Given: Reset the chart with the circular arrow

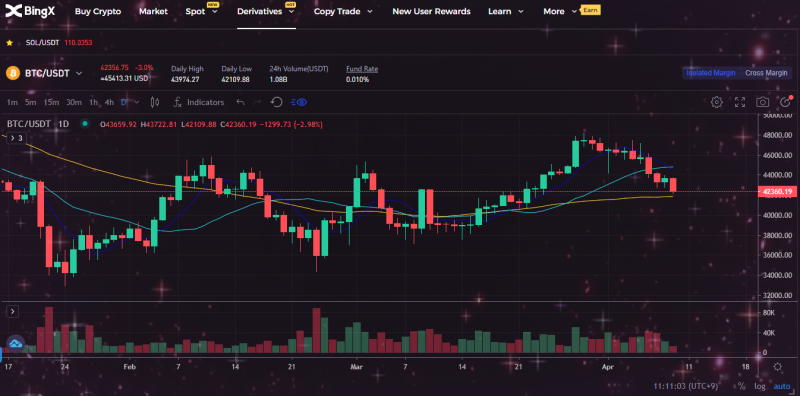Looking at the screenshot, I should pos(276,102).
